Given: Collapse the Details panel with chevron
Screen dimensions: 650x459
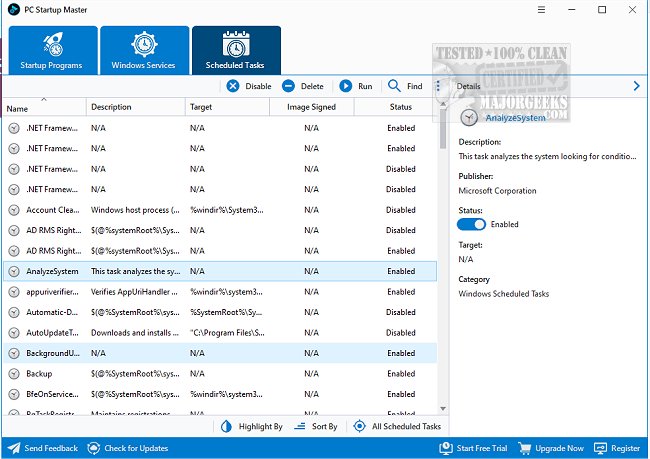Looking at the screenshot, I should click(636, 86).
